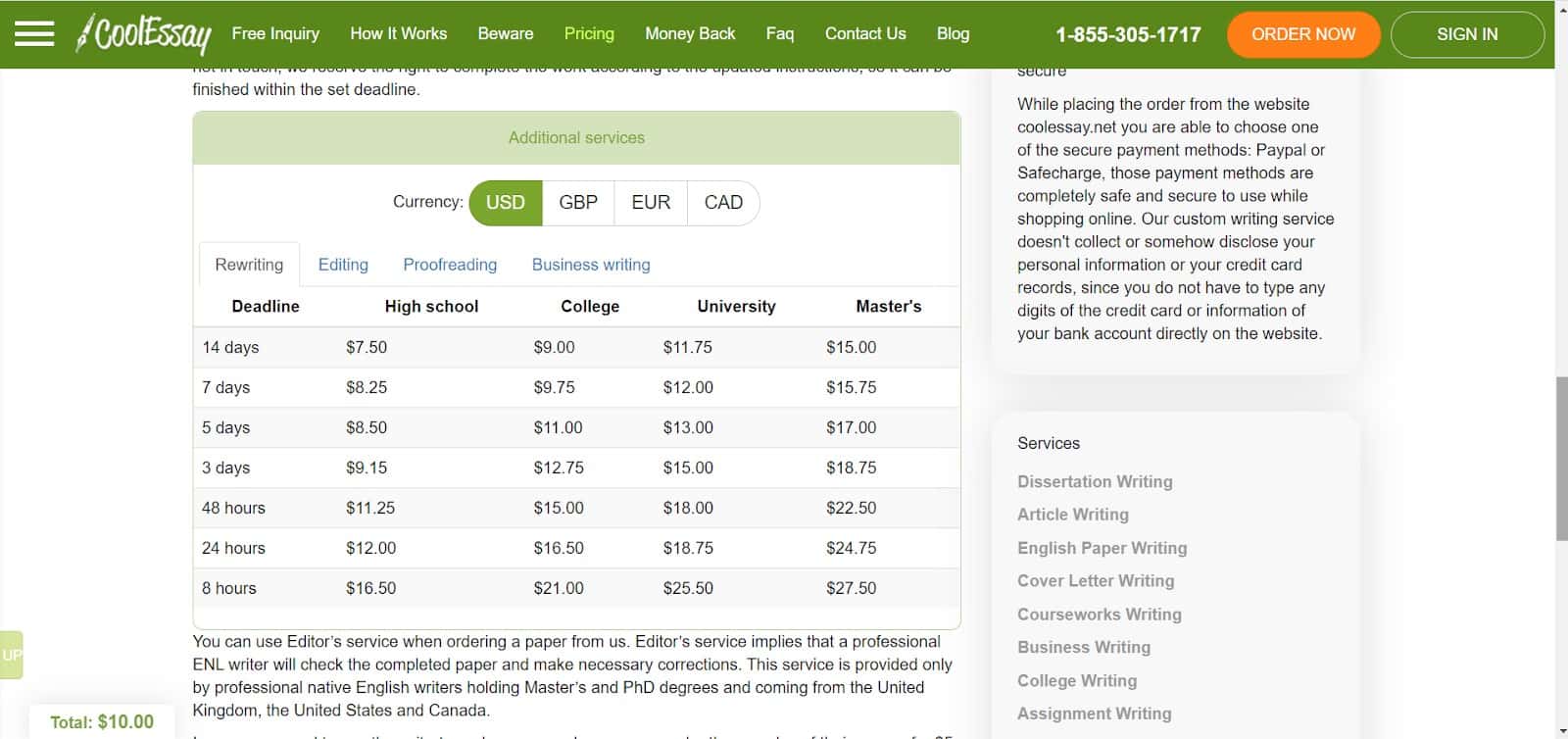1568x739 pixels.
Task: Click the $9.75 College price
Action: tap(554, 388)
